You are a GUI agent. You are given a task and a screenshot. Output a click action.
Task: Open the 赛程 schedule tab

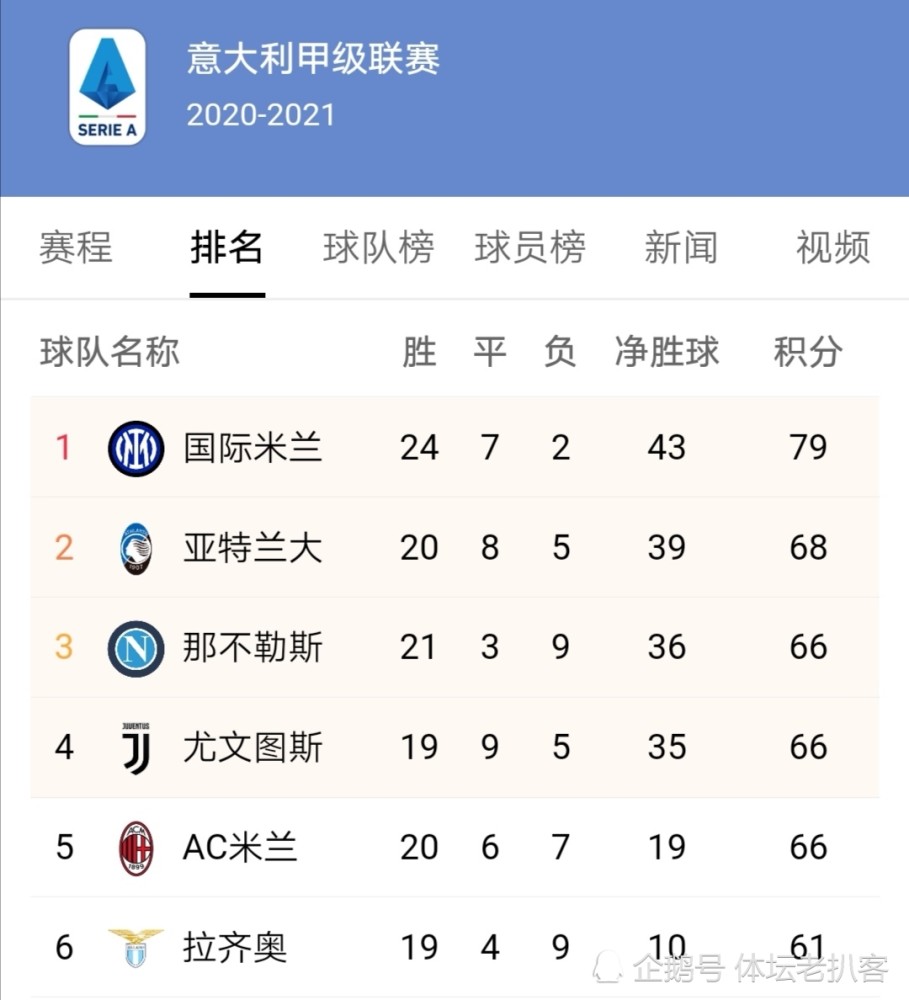click(x=76, y=247)
